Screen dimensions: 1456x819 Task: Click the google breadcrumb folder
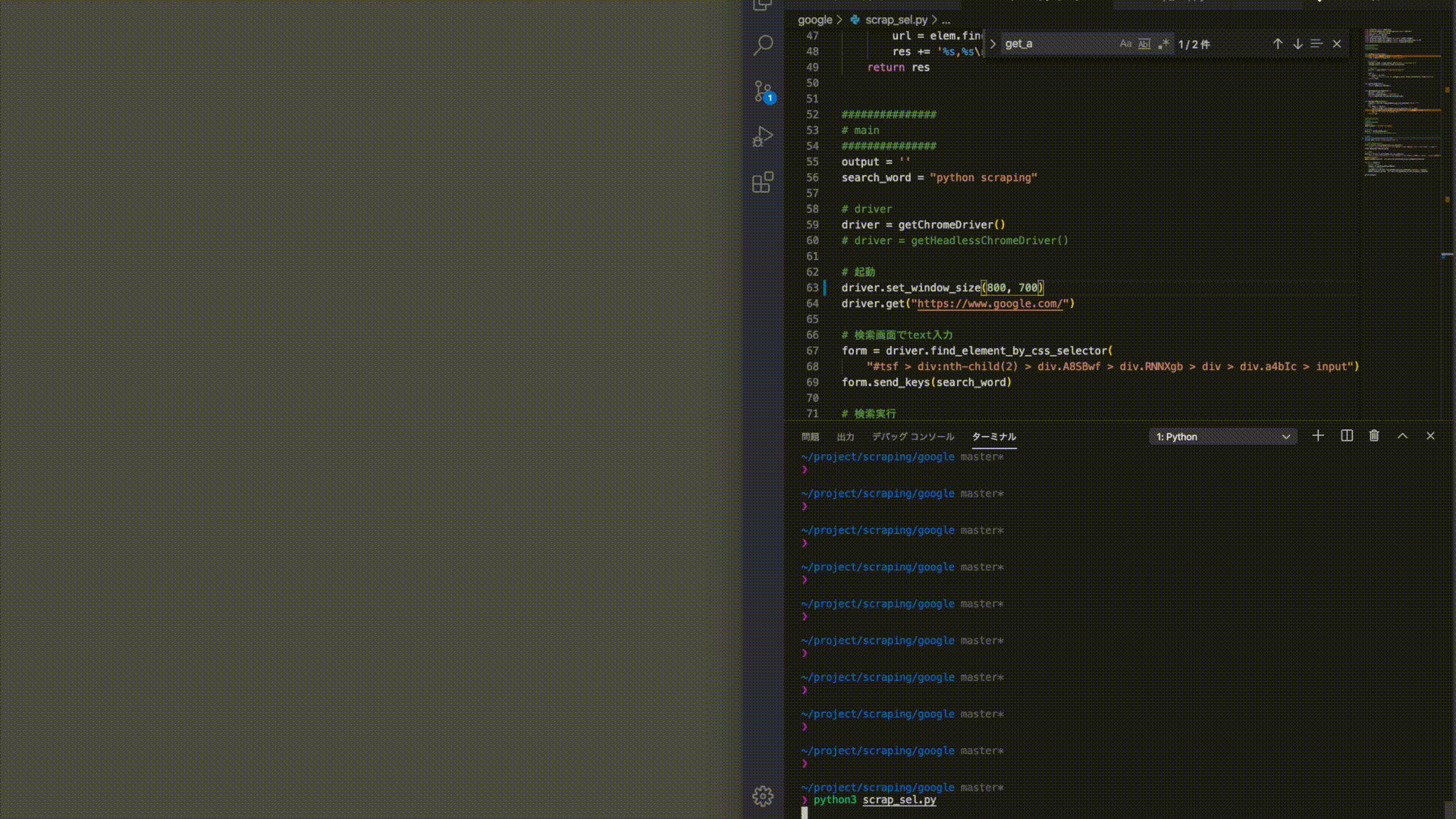coord(815,20)
